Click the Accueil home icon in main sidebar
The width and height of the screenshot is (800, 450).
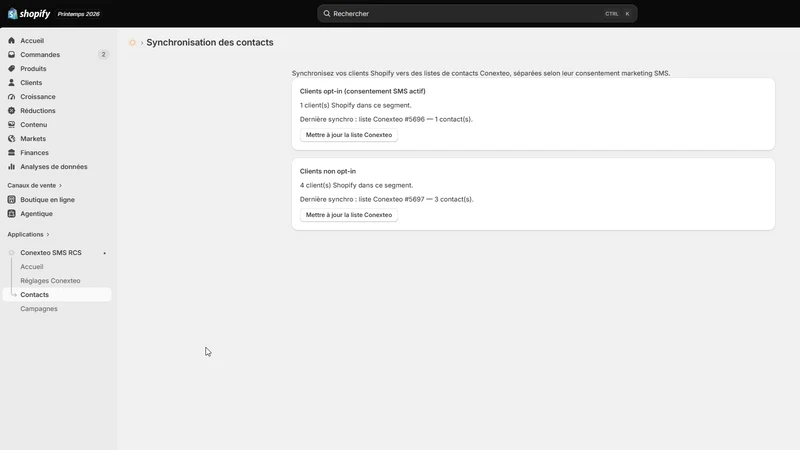click(11, 40)
